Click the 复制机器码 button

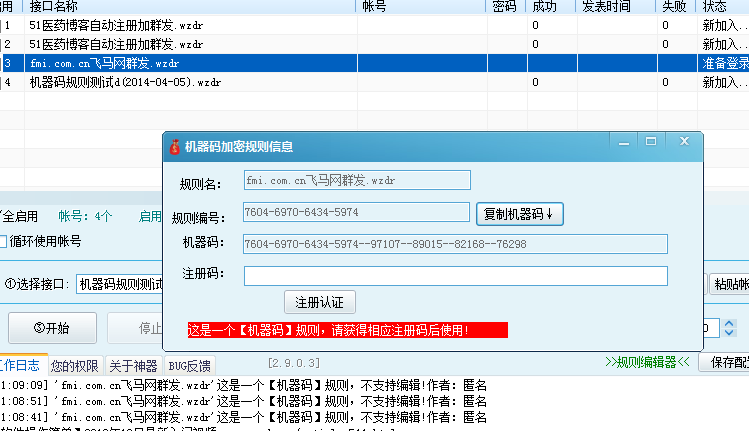520,214
